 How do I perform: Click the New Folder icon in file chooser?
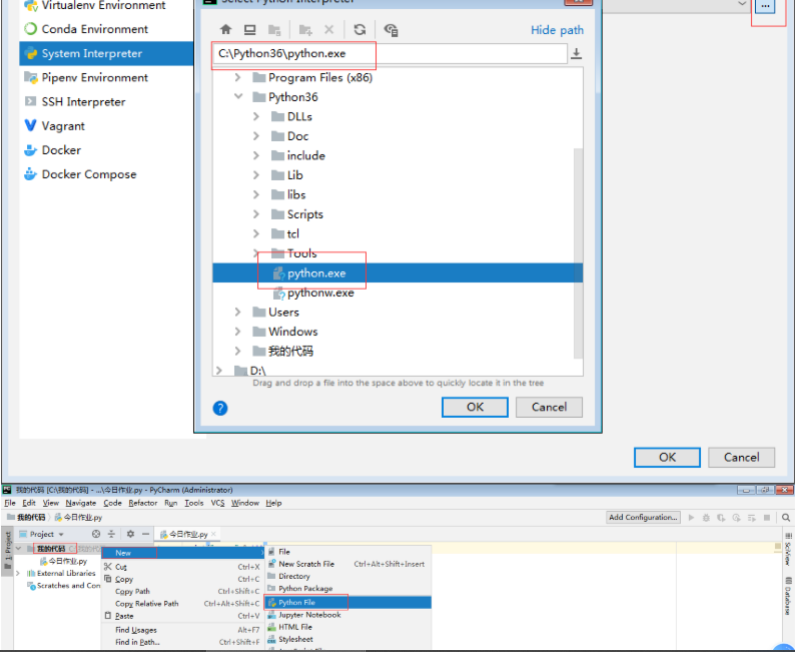pyautogui.click(x=305, y=30)
